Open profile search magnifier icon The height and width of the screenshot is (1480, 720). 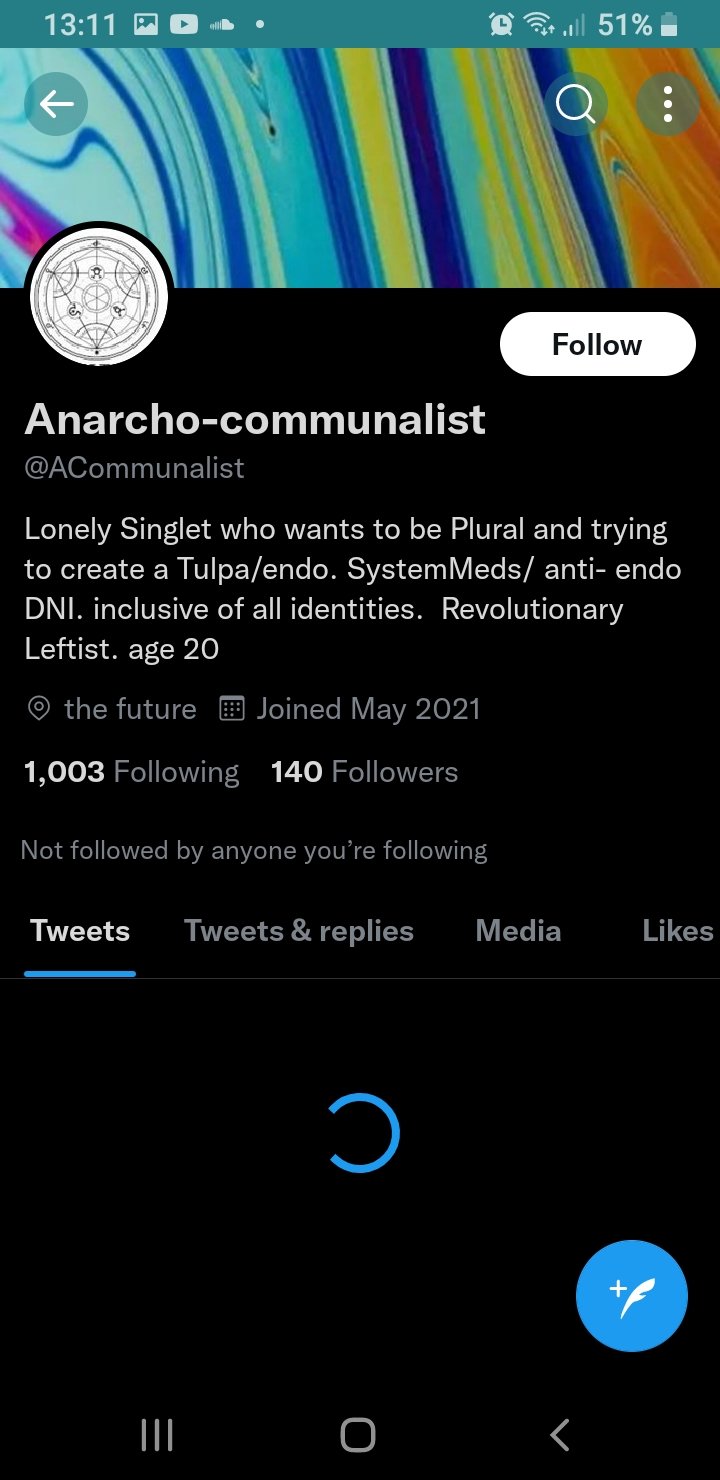[x=575, y=103]
